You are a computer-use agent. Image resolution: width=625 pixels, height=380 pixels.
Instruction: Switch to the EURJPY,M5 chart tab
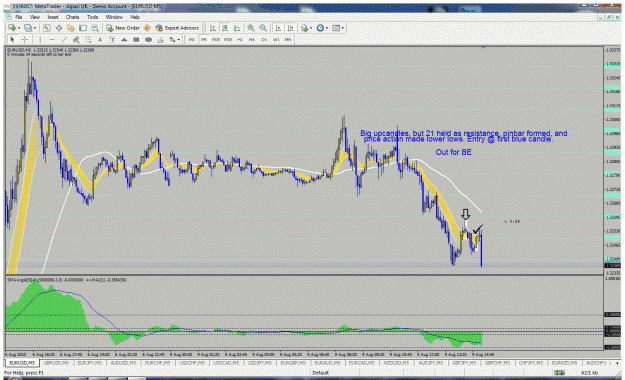tap(90, 363)
